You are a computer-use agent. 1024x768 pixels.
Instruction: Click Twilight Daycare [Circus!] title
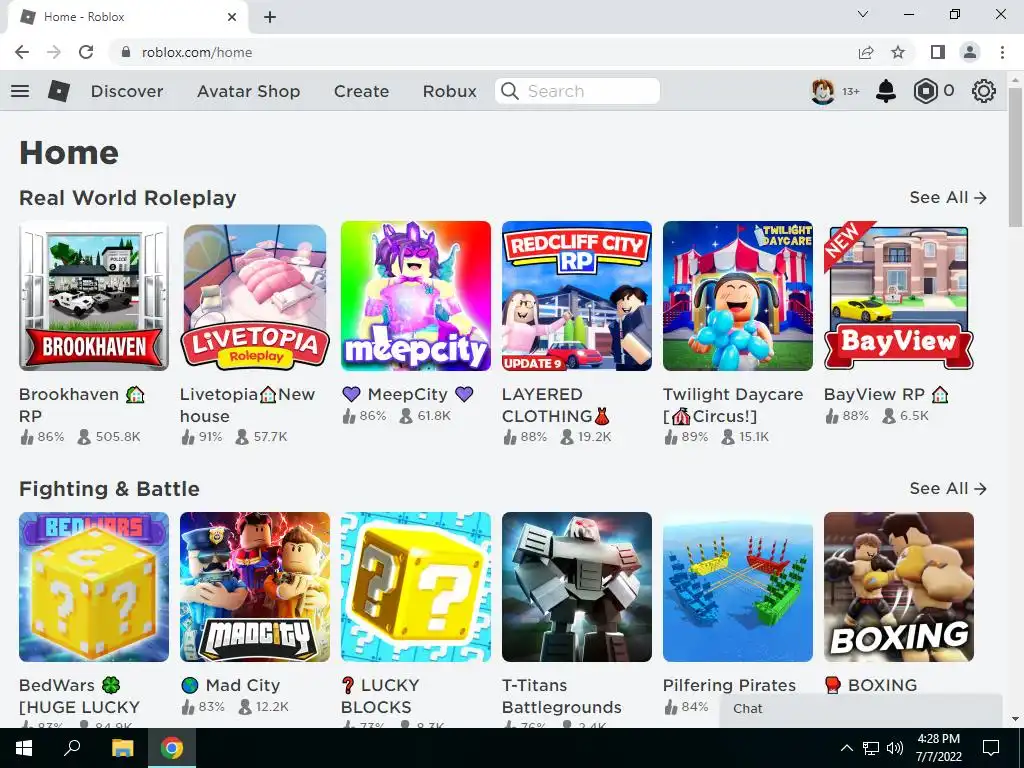(733, 405)
